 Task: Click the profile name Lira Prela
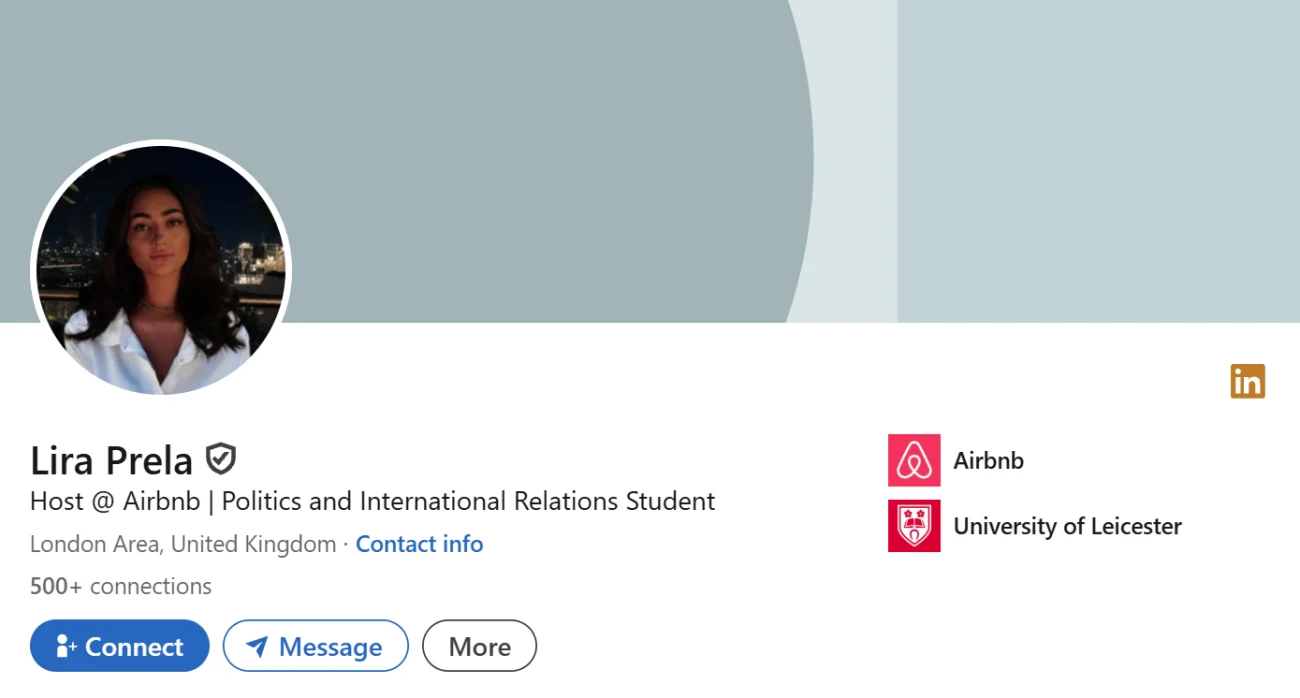tap(112, 460)
